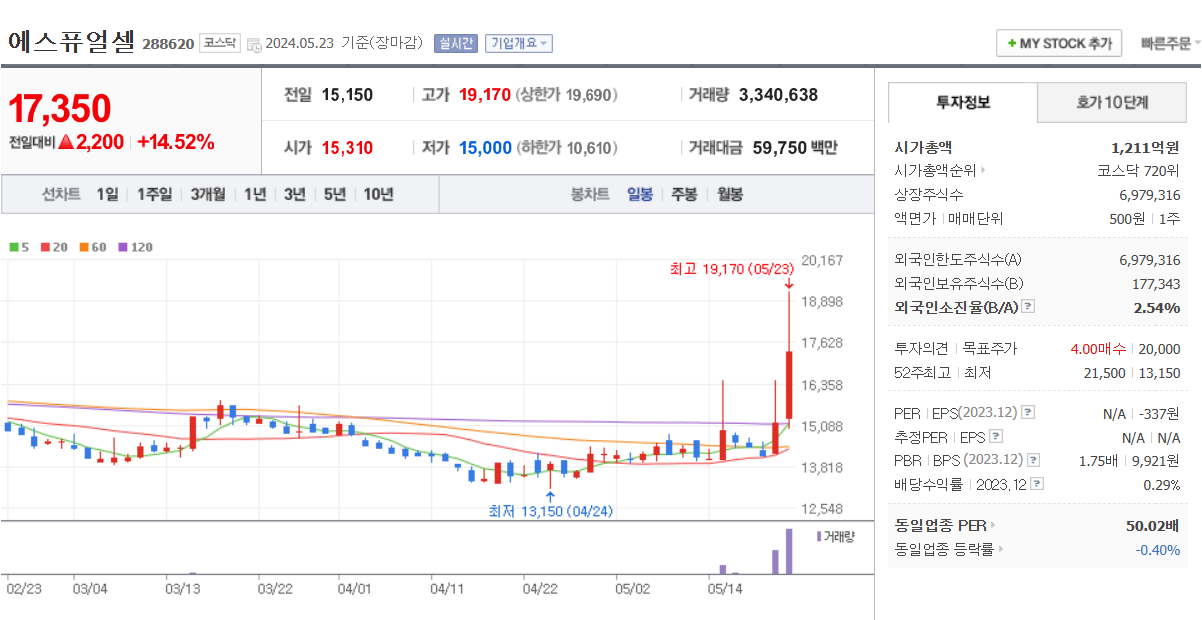The height and width of the screenshot is (620, 1202).
Task: Select the 1주일 line chart period
Action: (x=154, y=194)
